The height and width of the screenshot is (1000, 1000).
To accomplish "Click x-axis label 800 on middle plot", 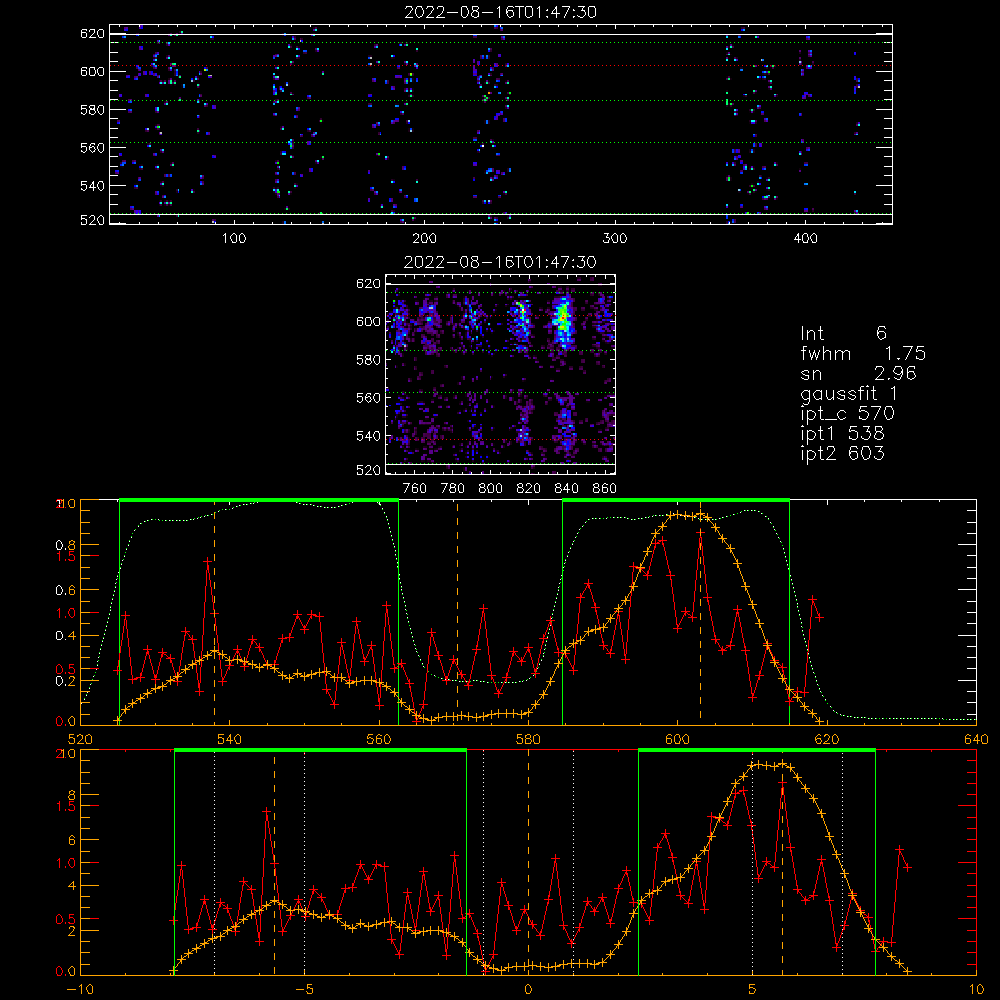I will tap(490, 489).
